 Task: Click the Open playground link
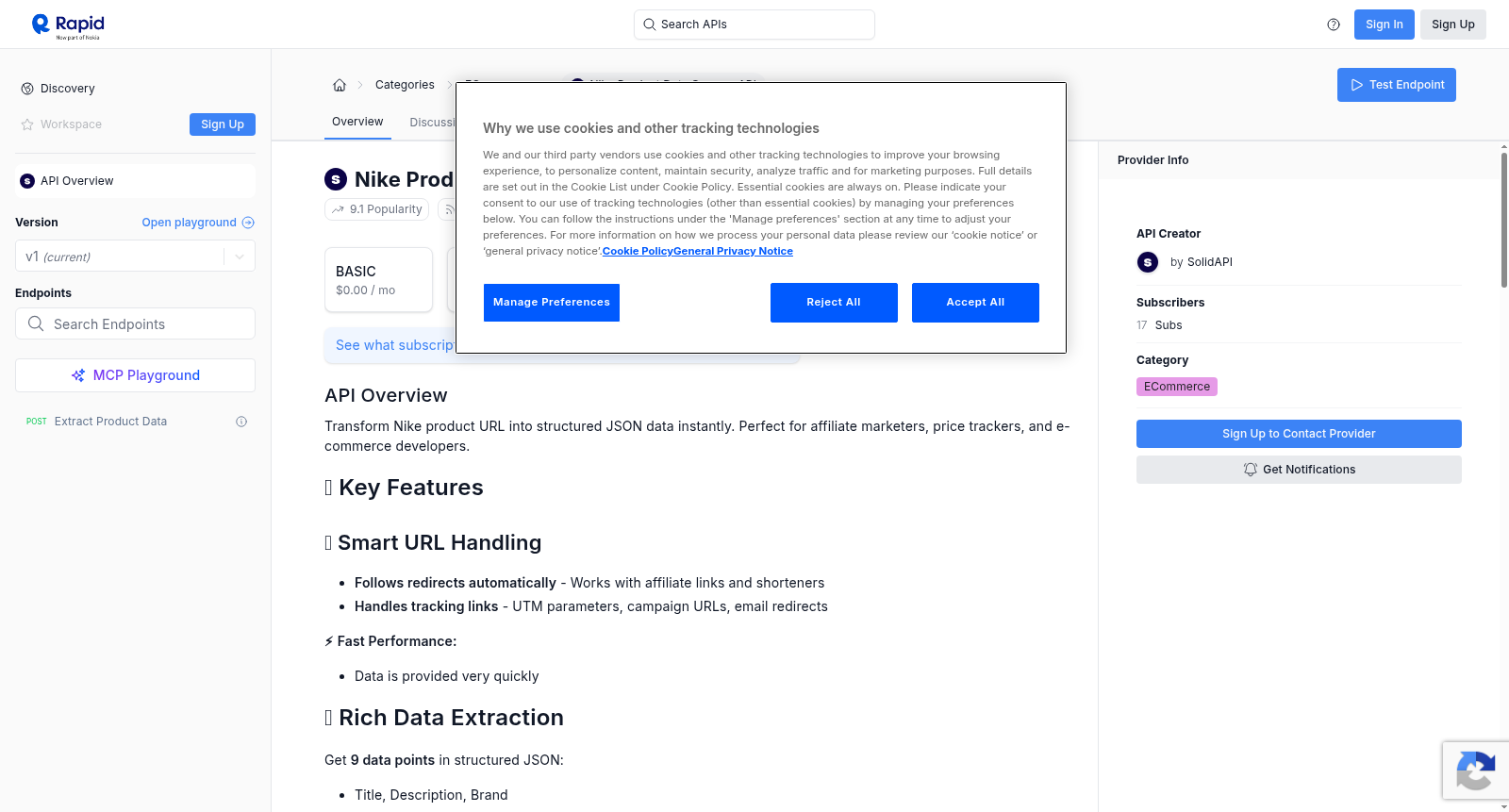click(190, 223)
